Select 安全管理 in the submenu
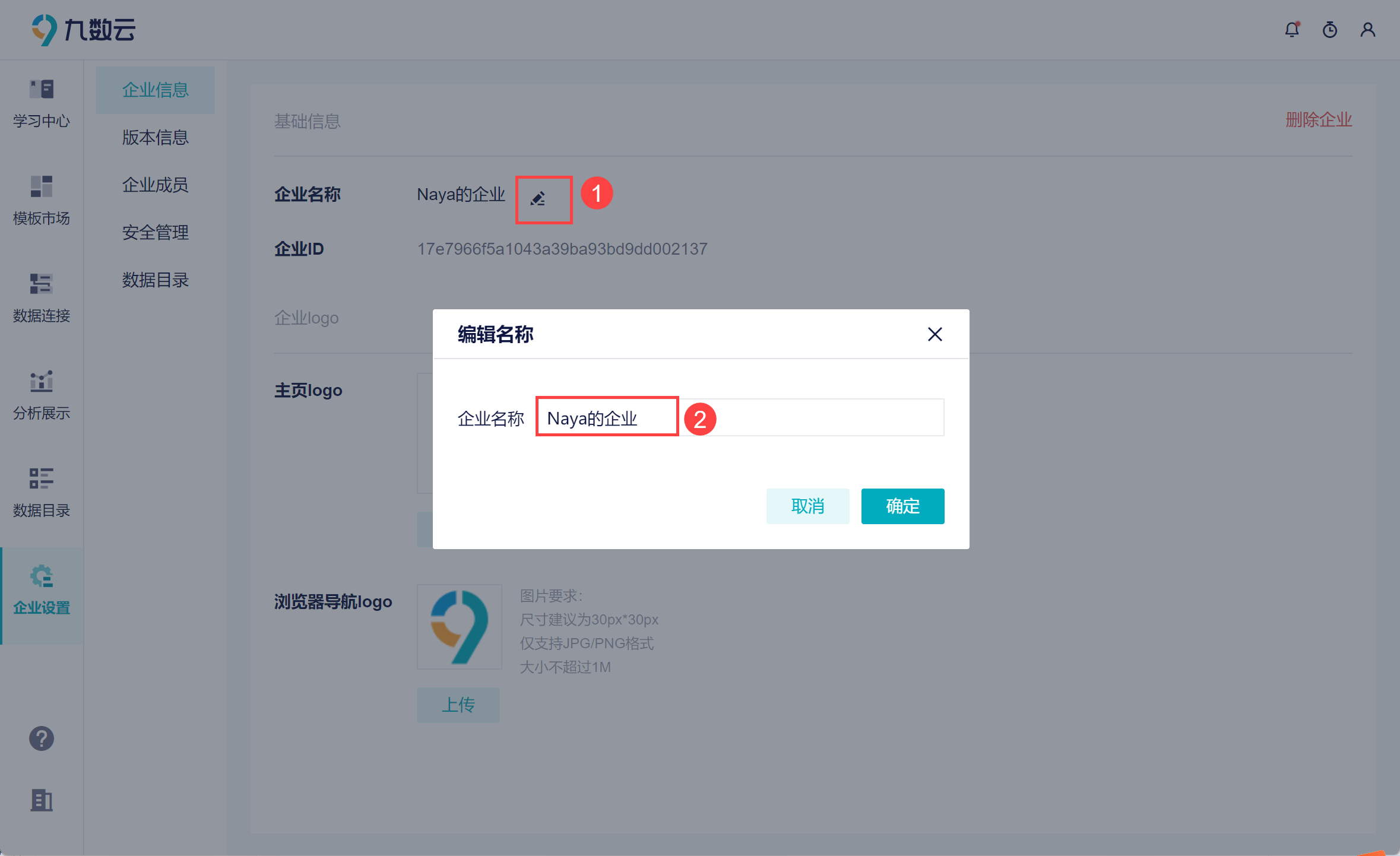 coord(156,233)
